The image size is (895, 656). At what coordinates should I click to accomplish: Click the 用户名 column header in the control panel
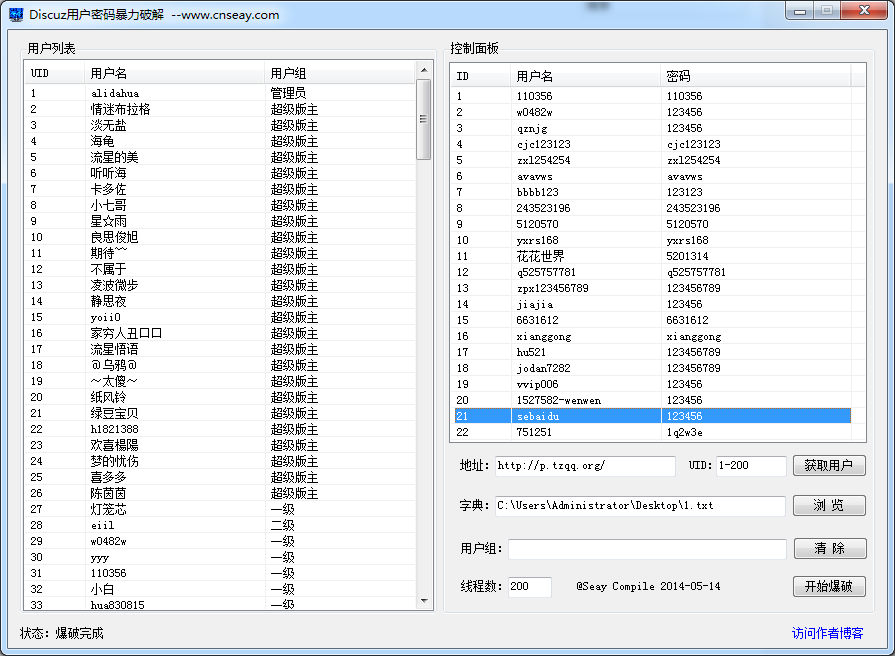(x=586, y=76)
